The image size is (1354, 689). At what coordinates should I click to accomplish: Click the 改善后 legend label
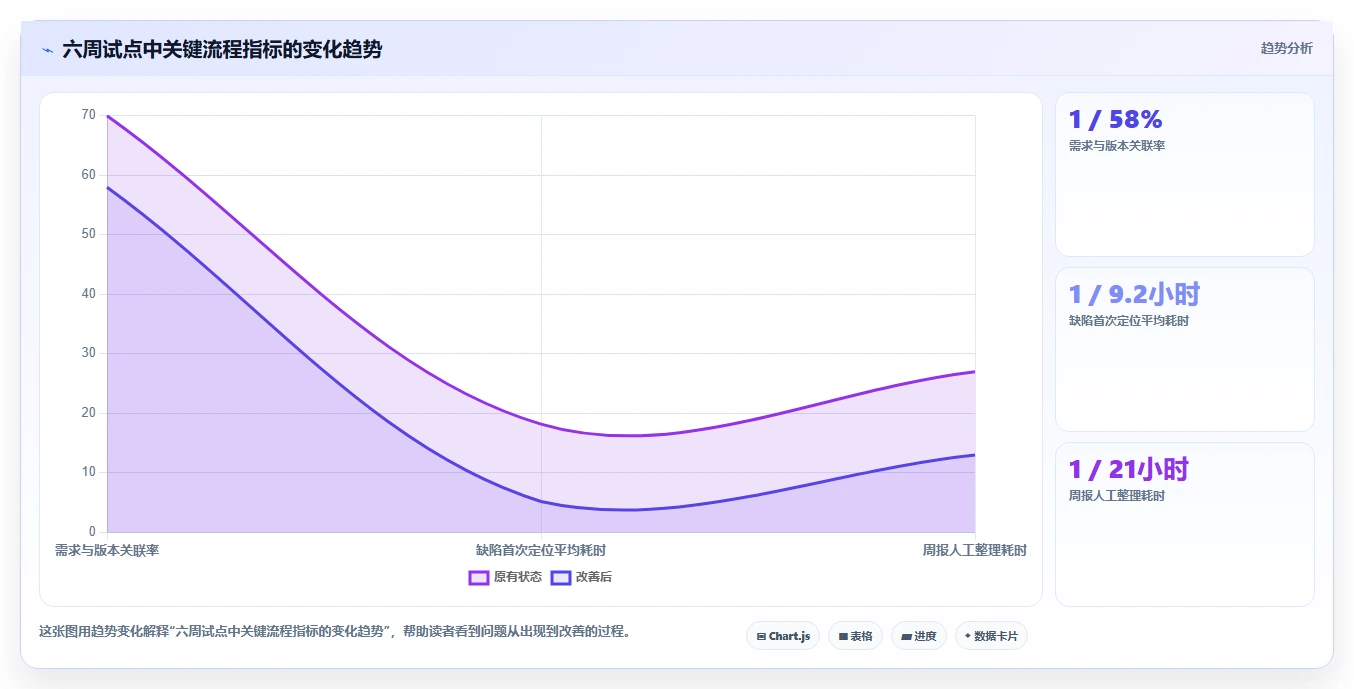[x=594, y=577]
